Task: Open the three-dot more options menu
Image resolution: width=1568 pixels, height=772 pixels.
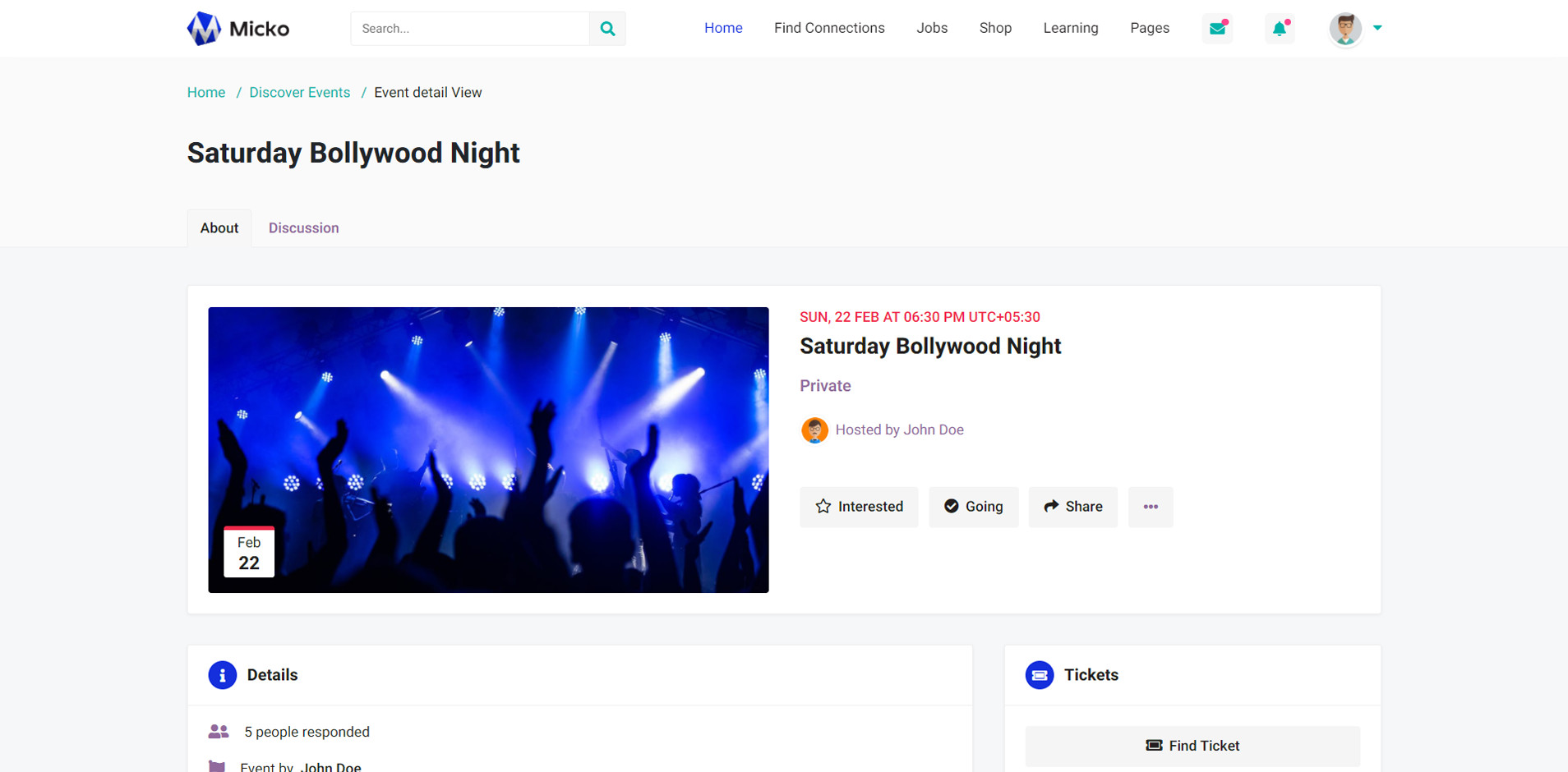Action: coord(1151,507)
